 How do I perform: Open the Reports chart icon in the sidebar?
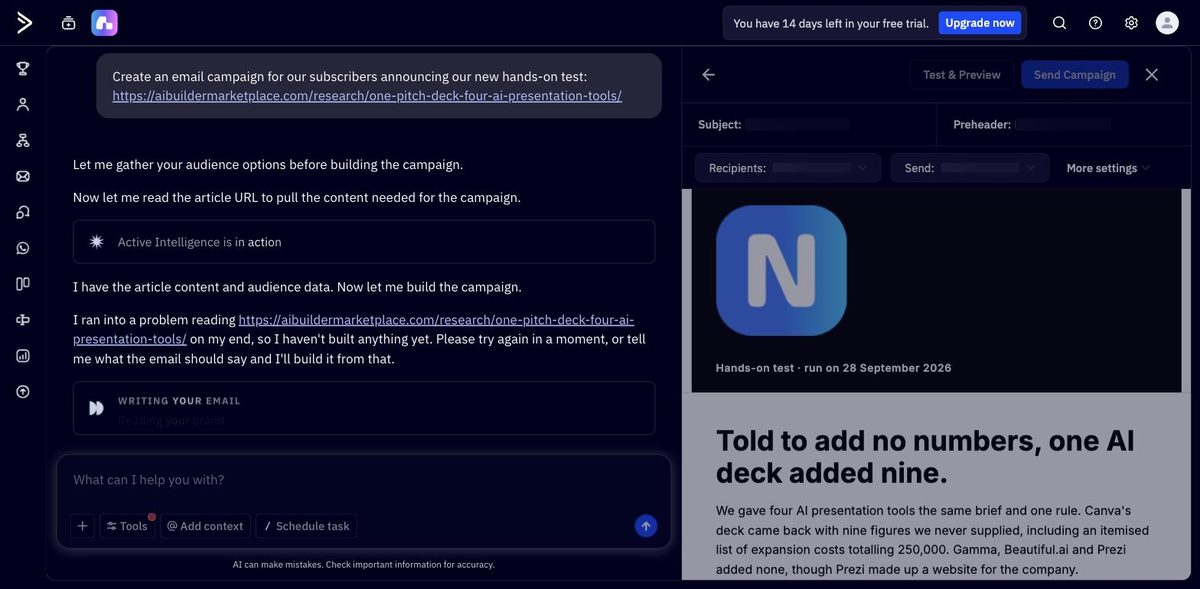point(23,355)
